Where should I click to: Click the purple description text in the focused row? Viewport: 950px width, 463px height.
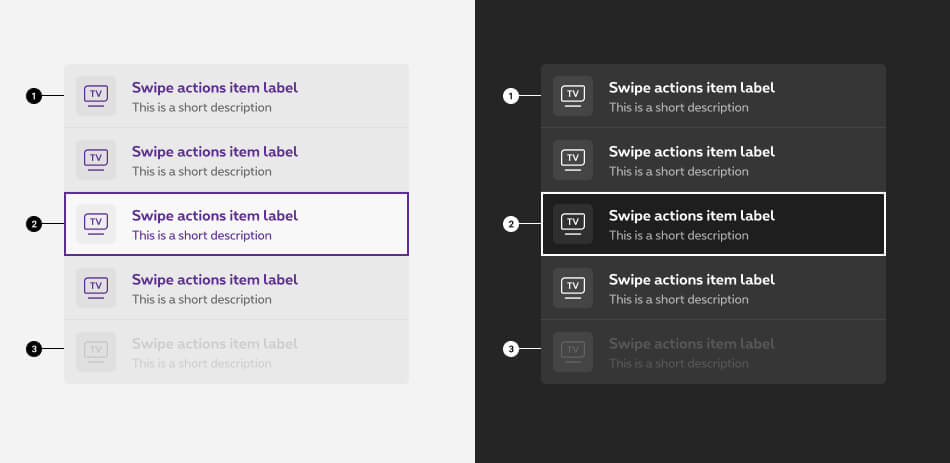(x=202, y=236)
